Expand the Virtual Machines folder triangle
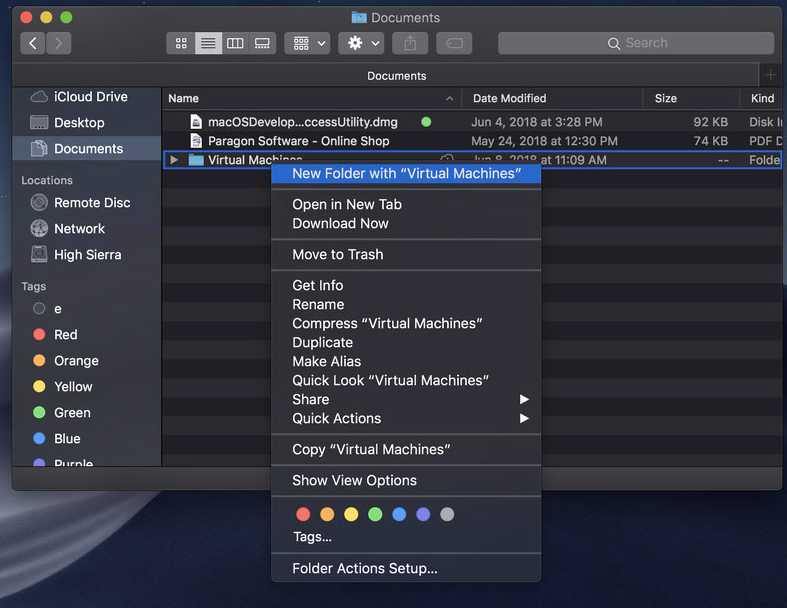The image size is (787, 608). click(x=174, y=160)
